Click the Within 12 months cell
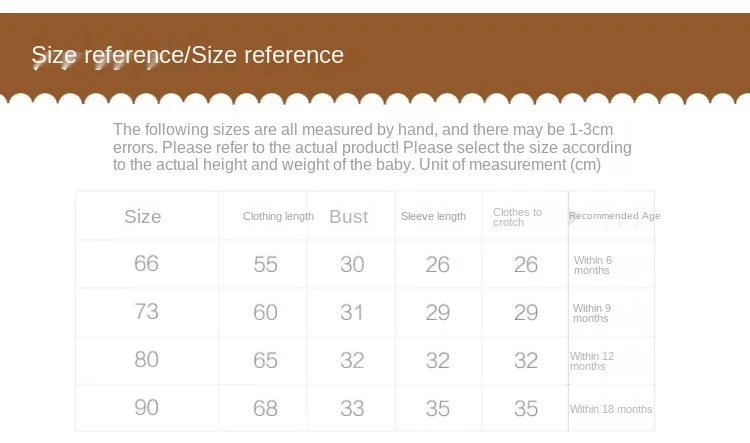The image size is (750, 443). [x=592, y=361]
